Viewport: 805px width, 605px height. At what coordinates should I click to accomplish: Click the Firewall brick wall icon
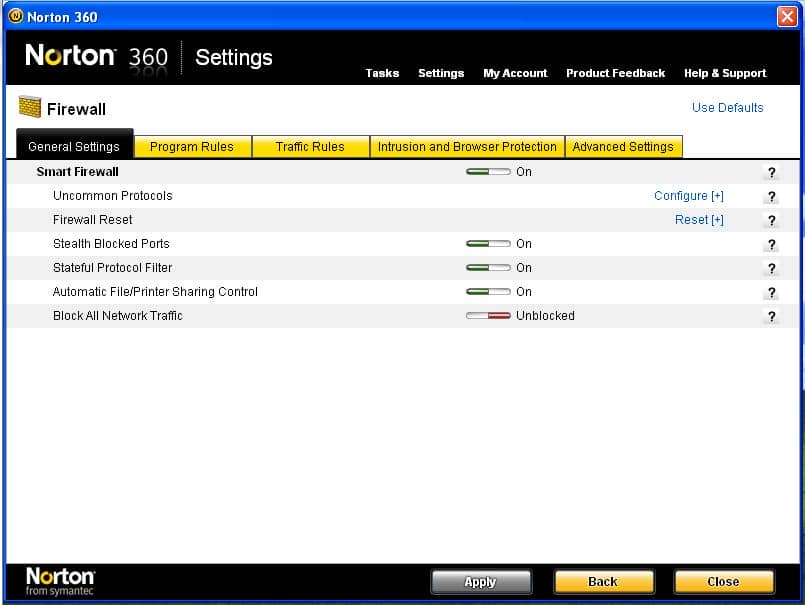tap(30, 107)
